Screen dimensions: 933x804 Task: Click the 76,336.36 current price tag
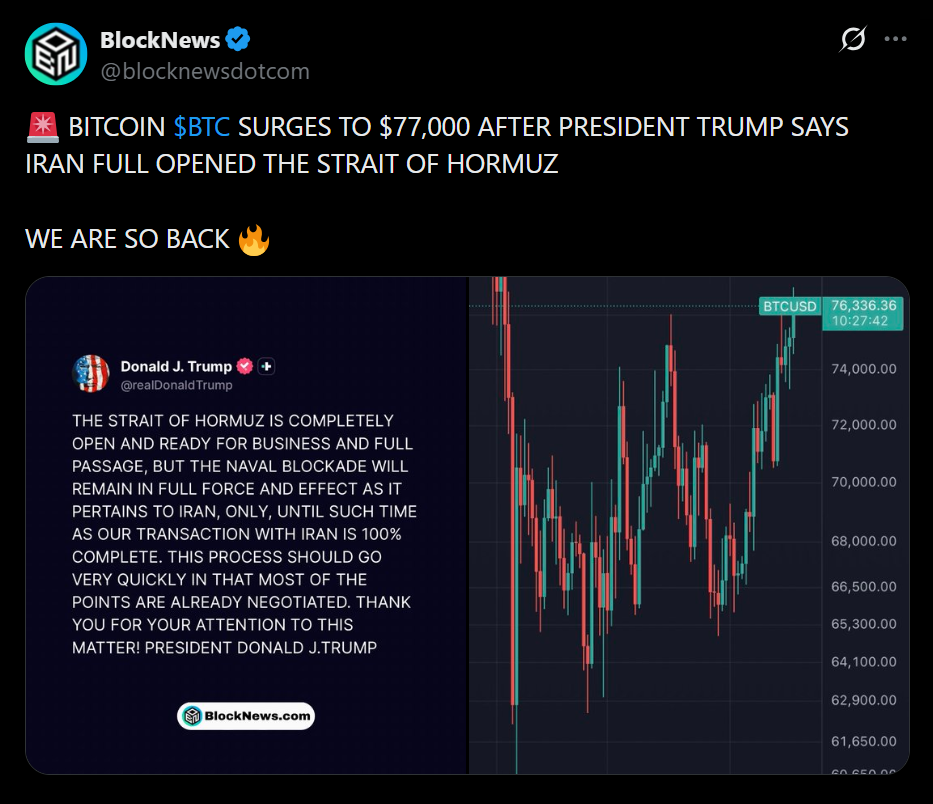pos(862,305)
